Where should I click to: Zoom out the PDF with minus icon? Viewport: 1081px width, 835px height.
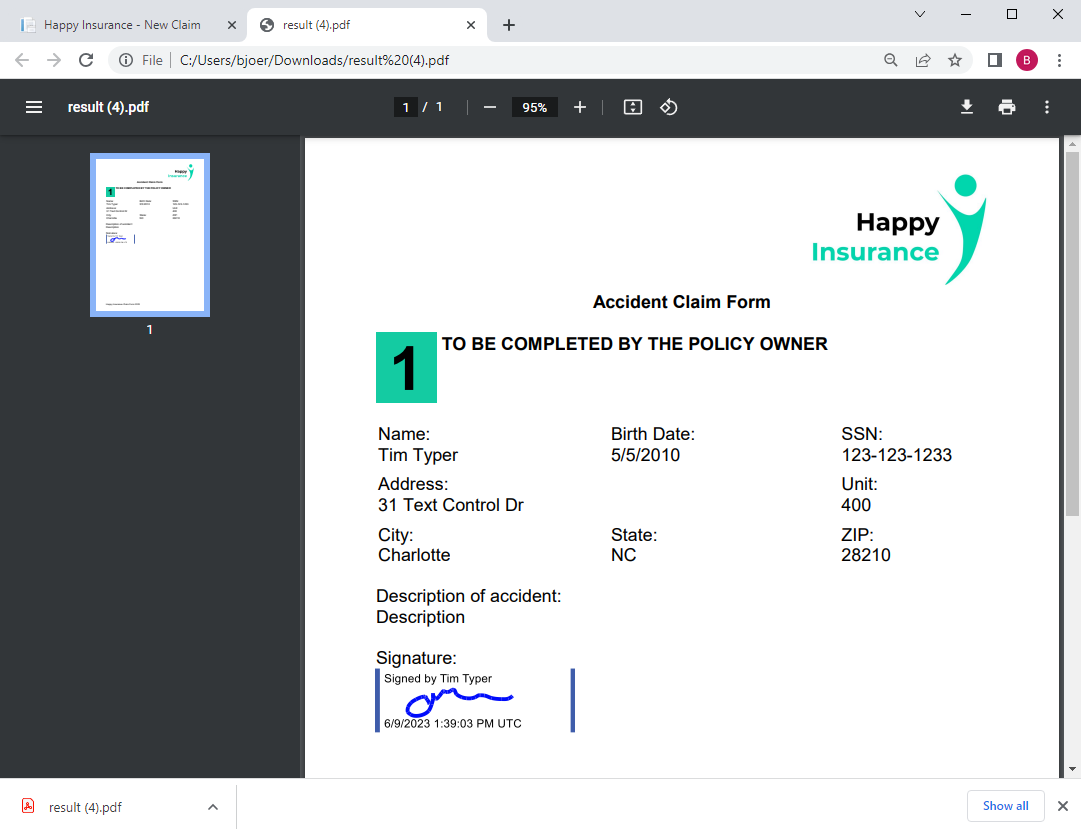(489, 107)
